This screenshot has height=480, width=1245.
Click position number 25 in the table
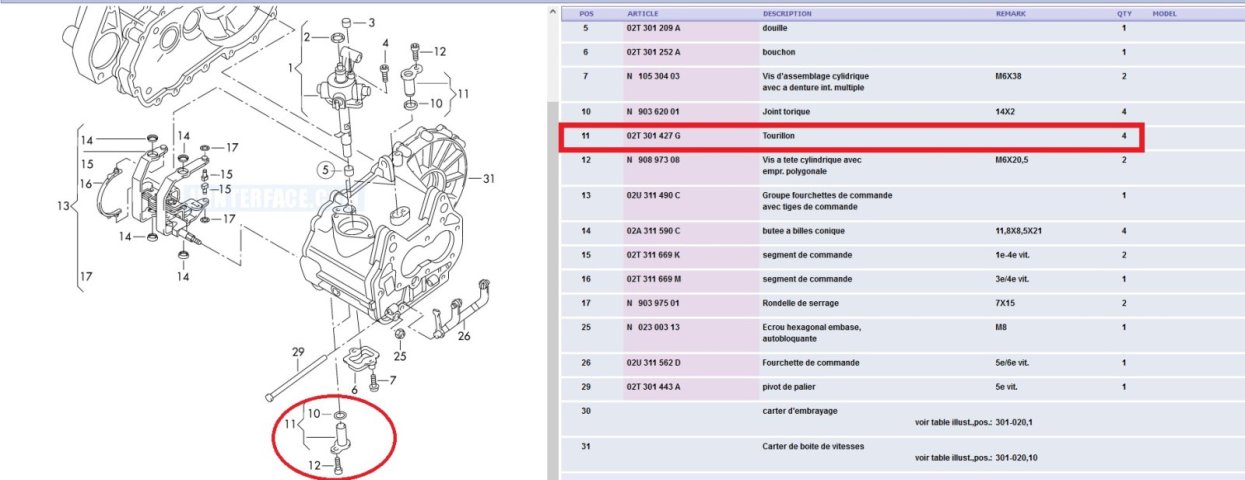(586, 327)
